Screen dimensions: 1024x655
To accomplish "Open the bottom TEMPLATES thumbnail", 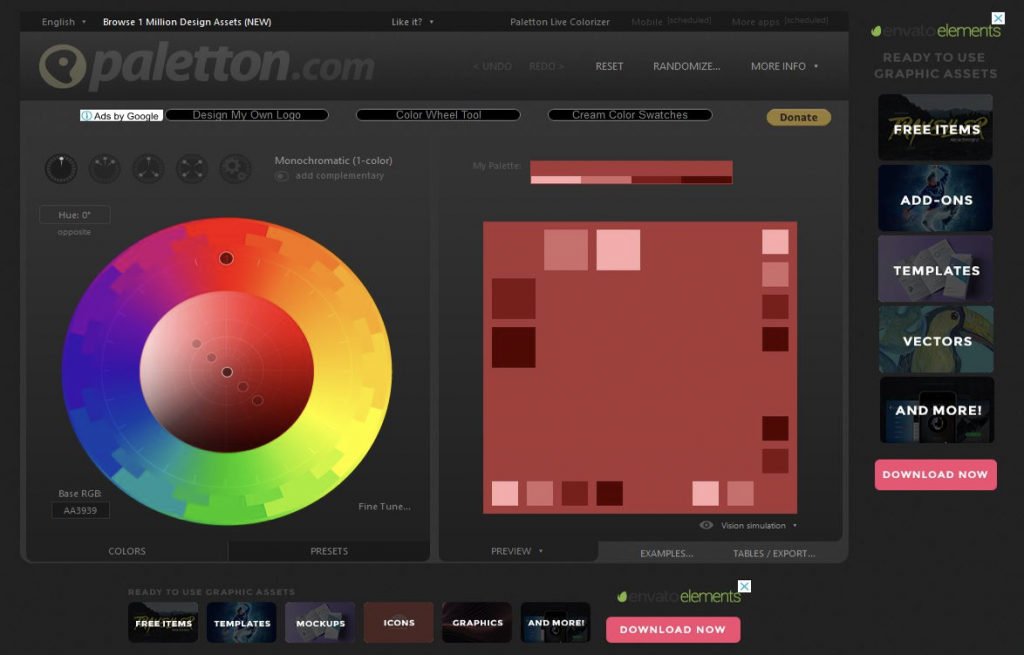I will [242, 622].
